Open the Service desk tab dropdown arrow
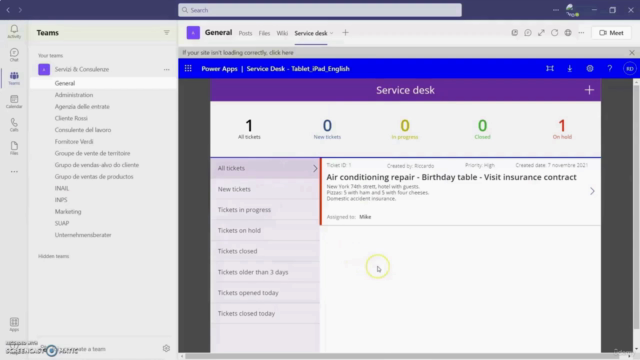 (x=331, y=33)
